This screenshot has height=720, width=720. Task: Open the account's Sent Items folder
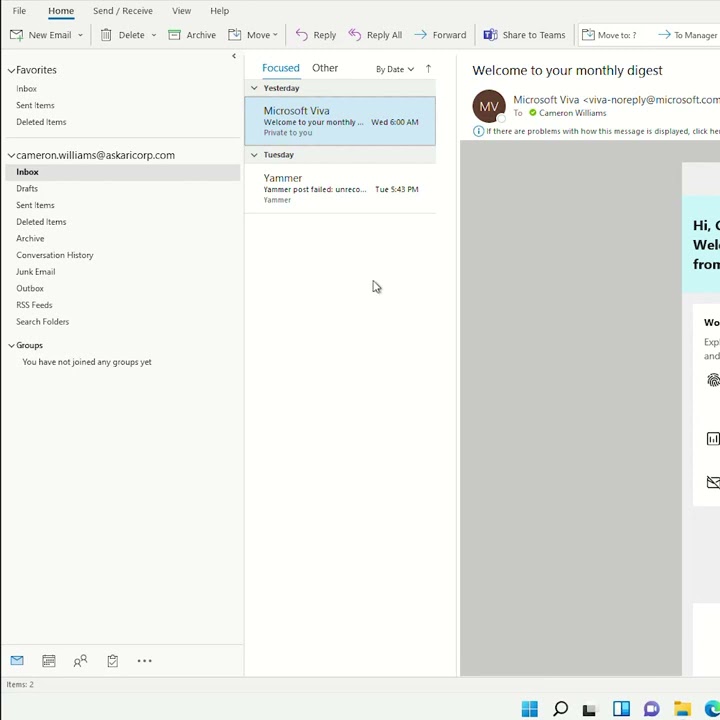point(35,205)
